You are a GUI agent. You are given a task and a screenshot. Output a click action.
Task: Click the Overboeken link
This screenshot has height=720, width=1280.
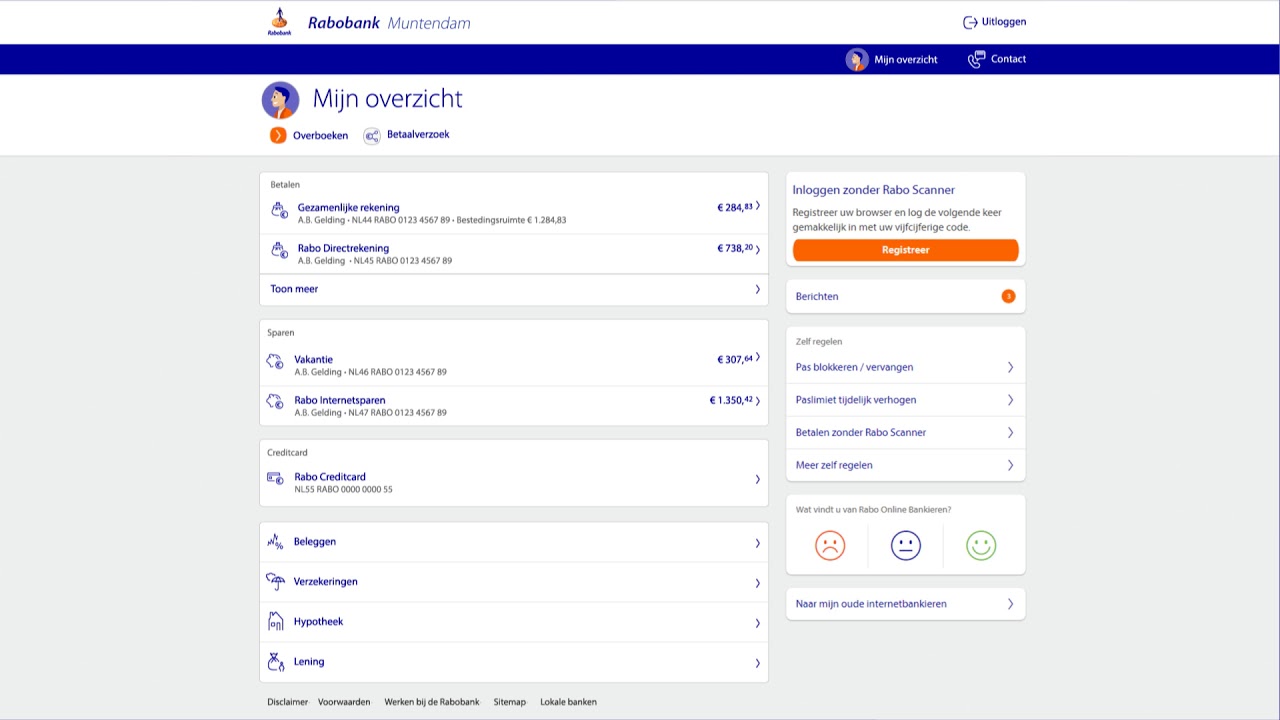tap(320, 136)
